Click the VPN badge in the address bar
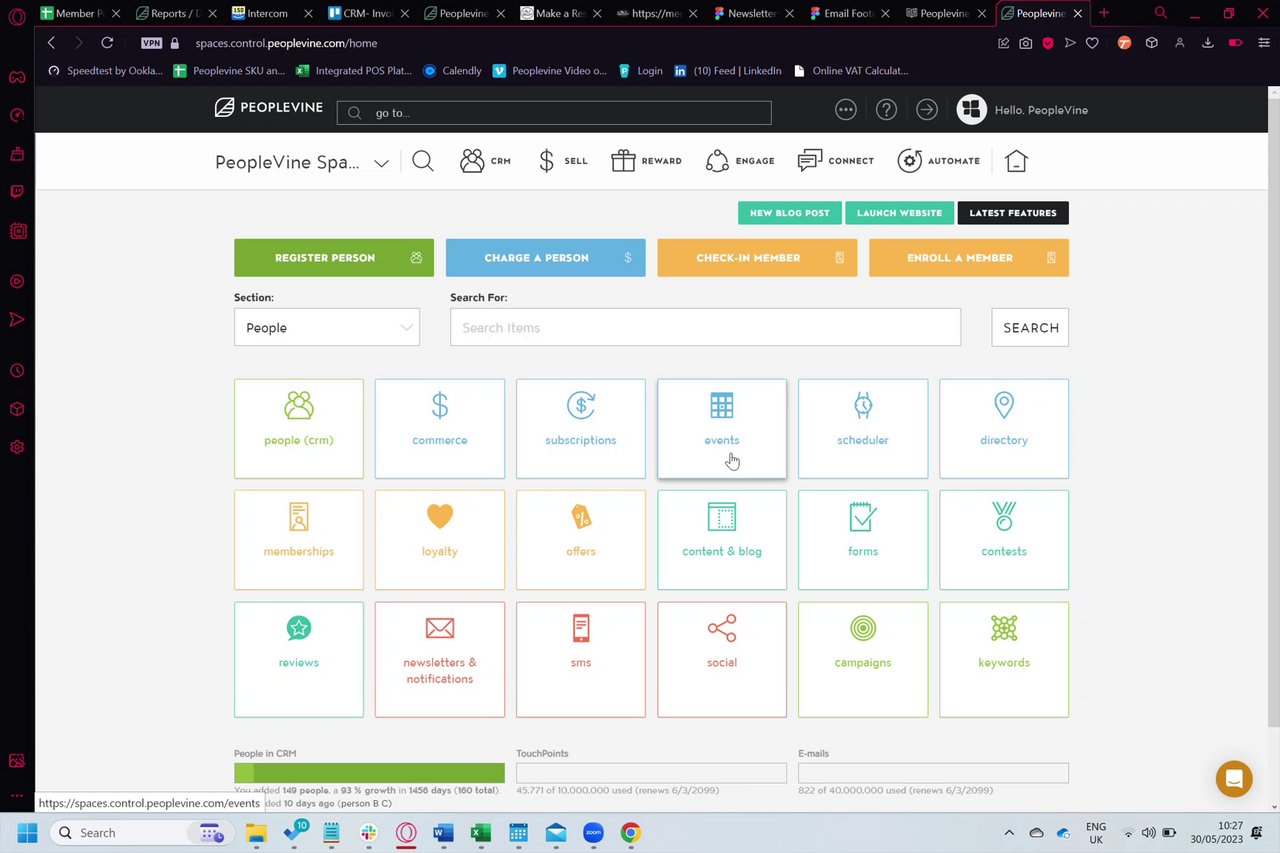 (x=151, y=43)
